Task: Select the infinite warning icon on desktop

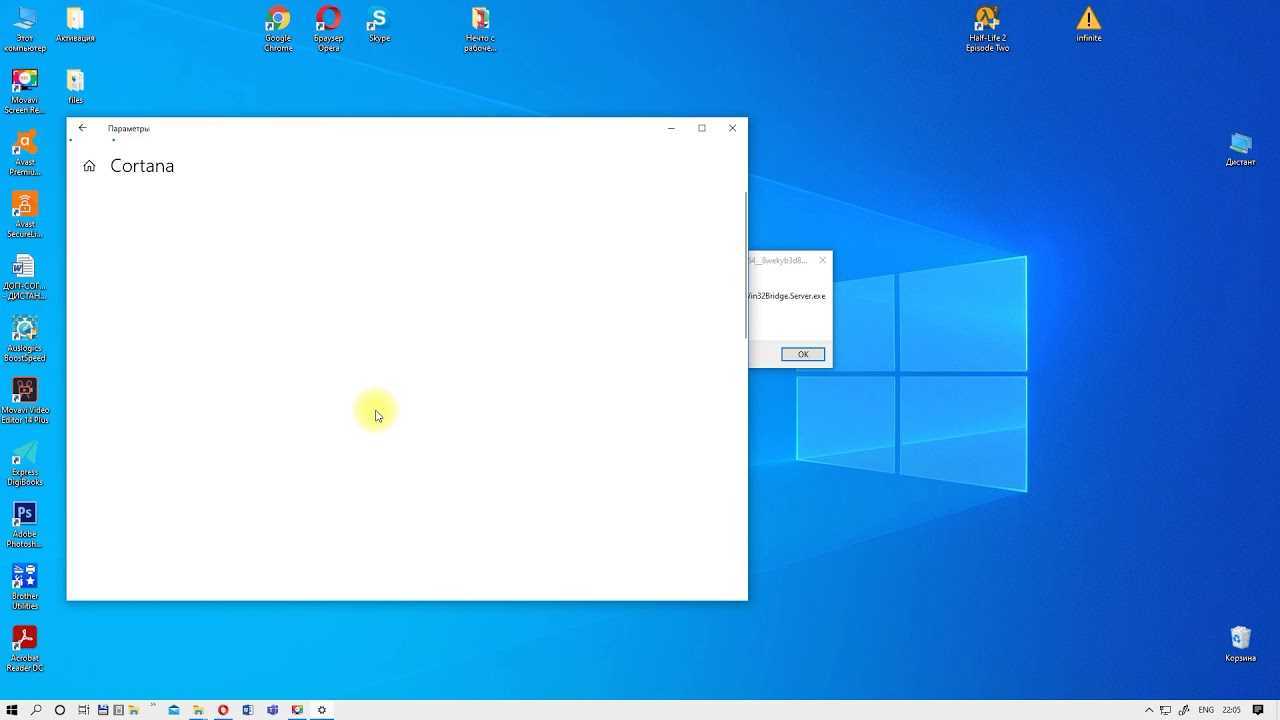Action: (1089, 25)
